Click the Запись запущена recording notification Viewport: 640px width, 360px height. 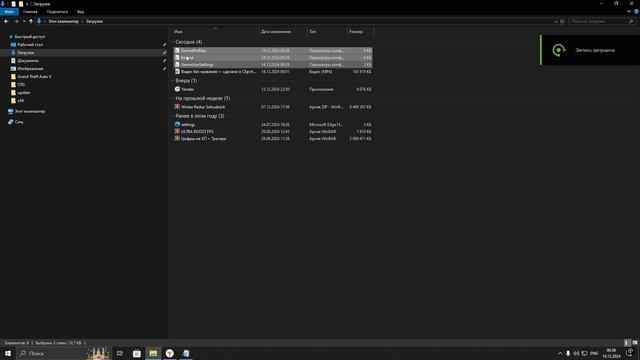click(590, 50)
